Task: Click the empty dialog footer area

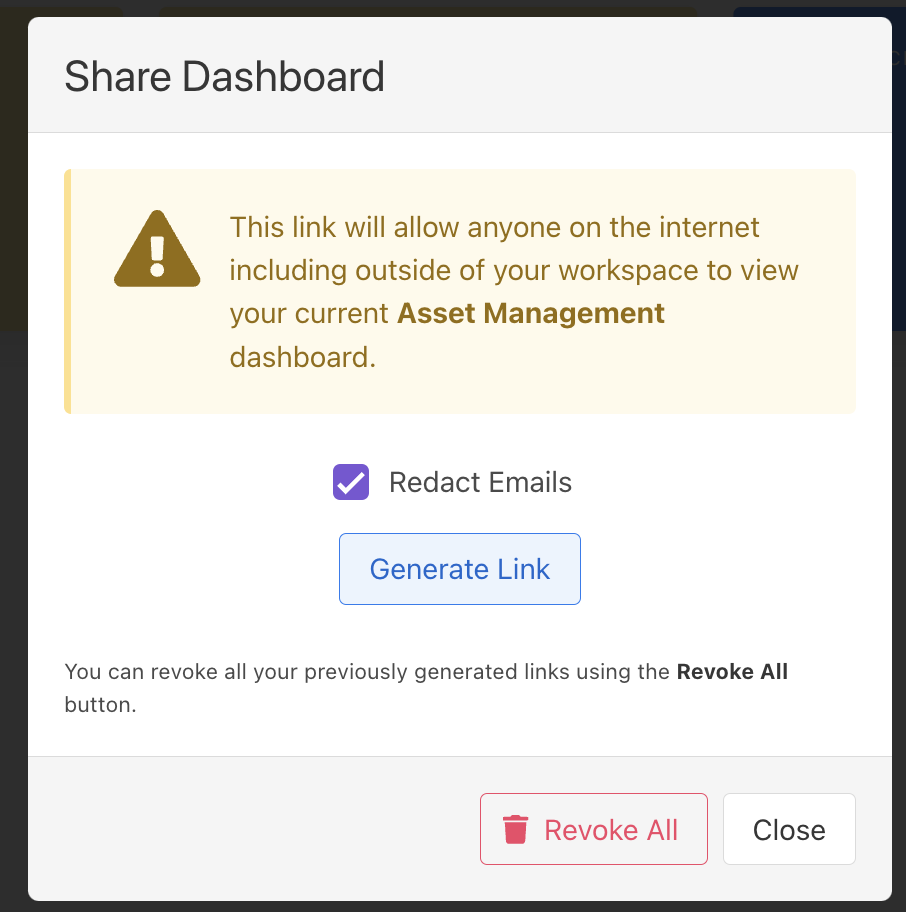Action: (x=250, y=828)
